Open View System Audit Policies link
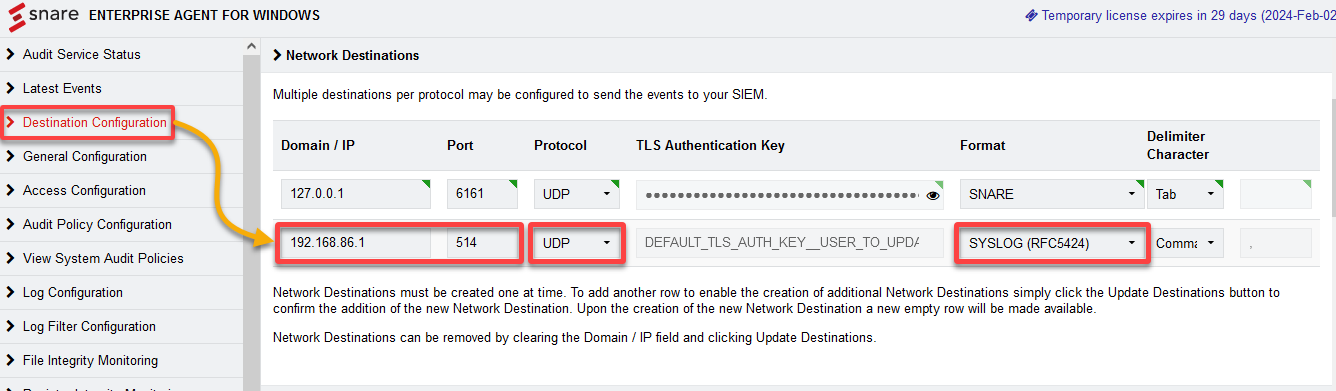This screenshot has width=1336, height=391. [x=103, y=258]
